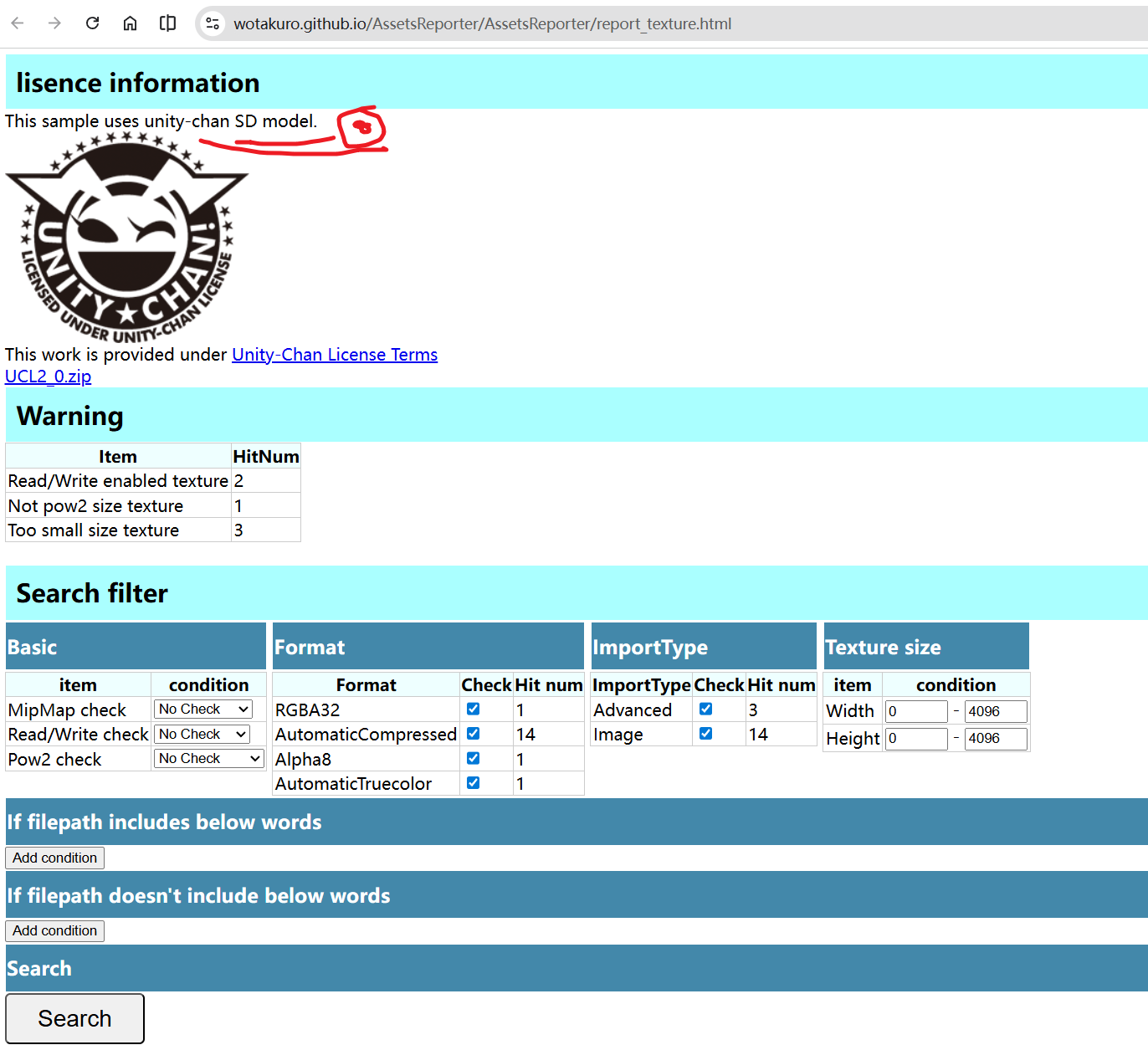This screenshot has height=1045, width=1148.
Task: Click the Unity-Chan license logo image
Action: [127, 237]
